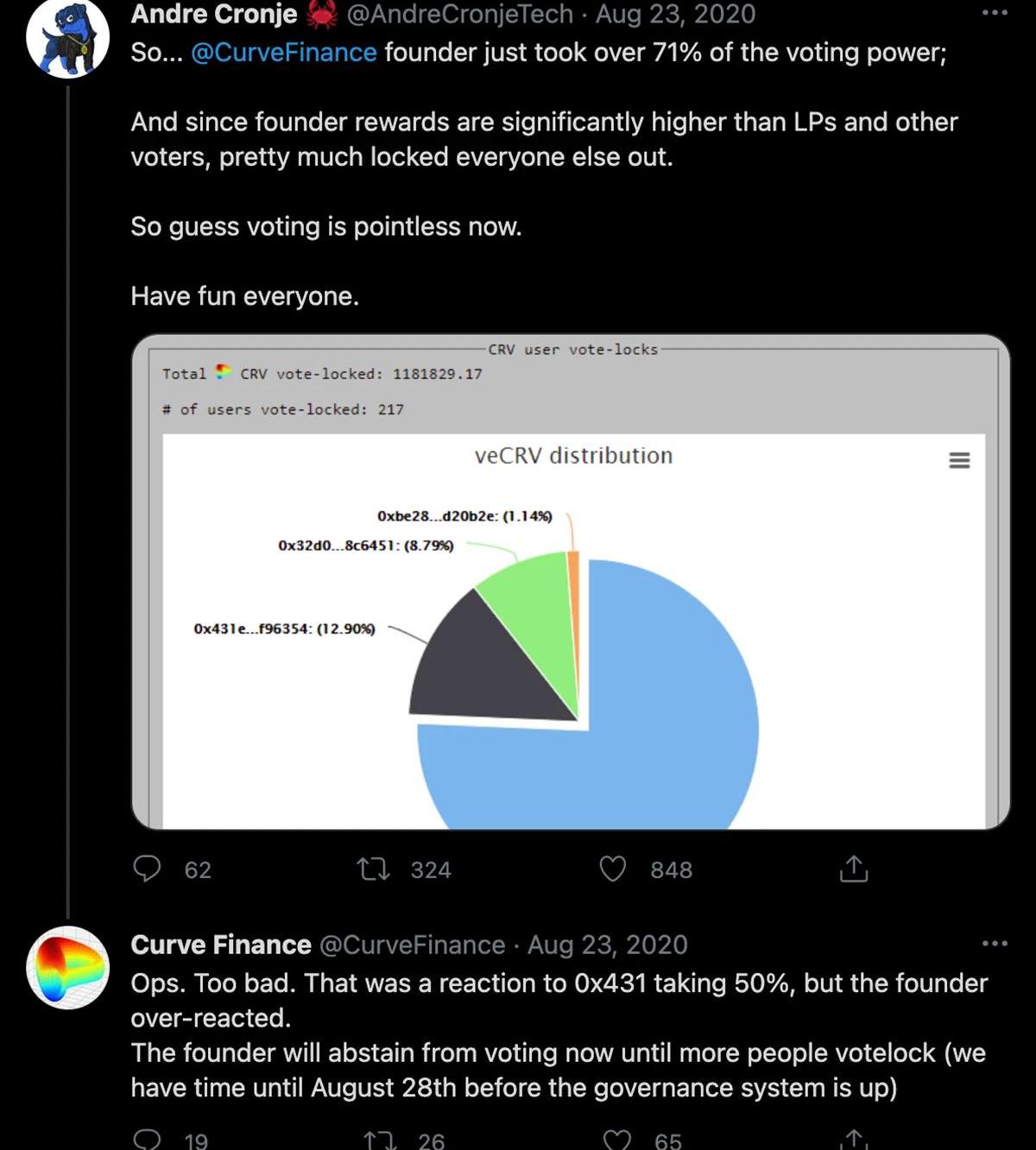
Task: Open the veCRV chart hamburger menu
Action: 959,460
